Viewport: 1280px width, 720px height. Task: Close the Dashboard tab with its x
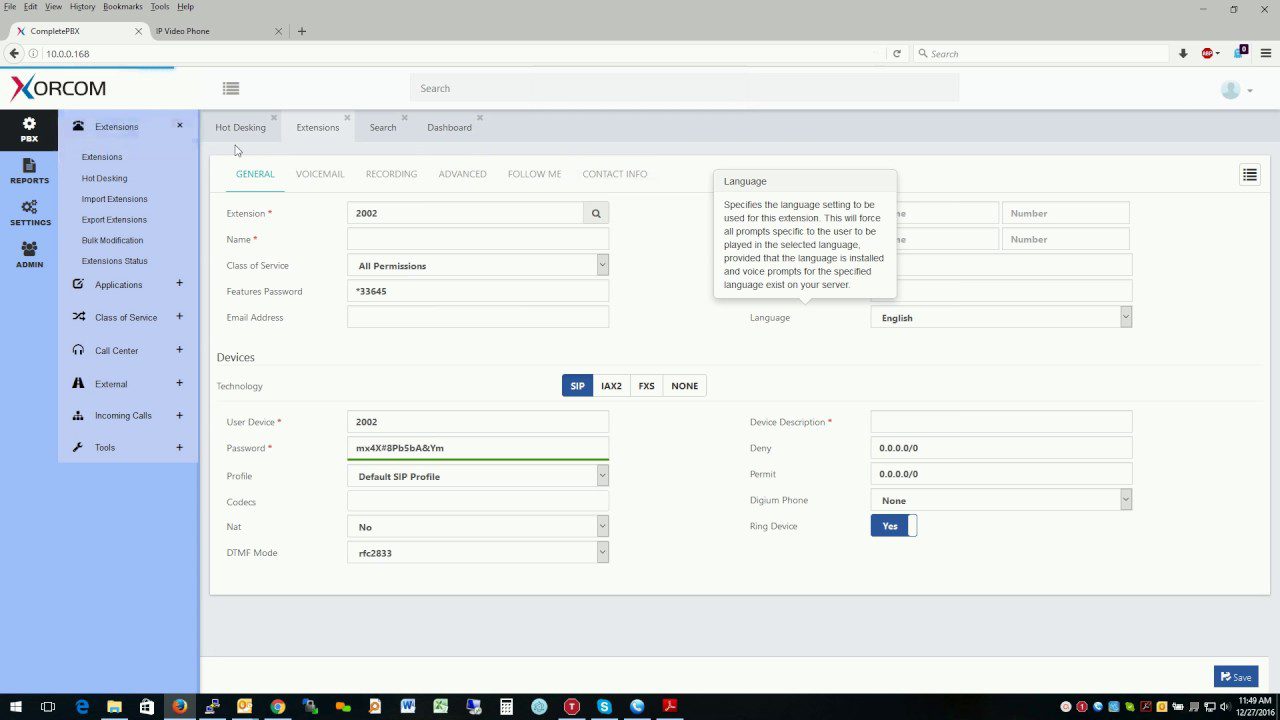(x=480, y=117)
